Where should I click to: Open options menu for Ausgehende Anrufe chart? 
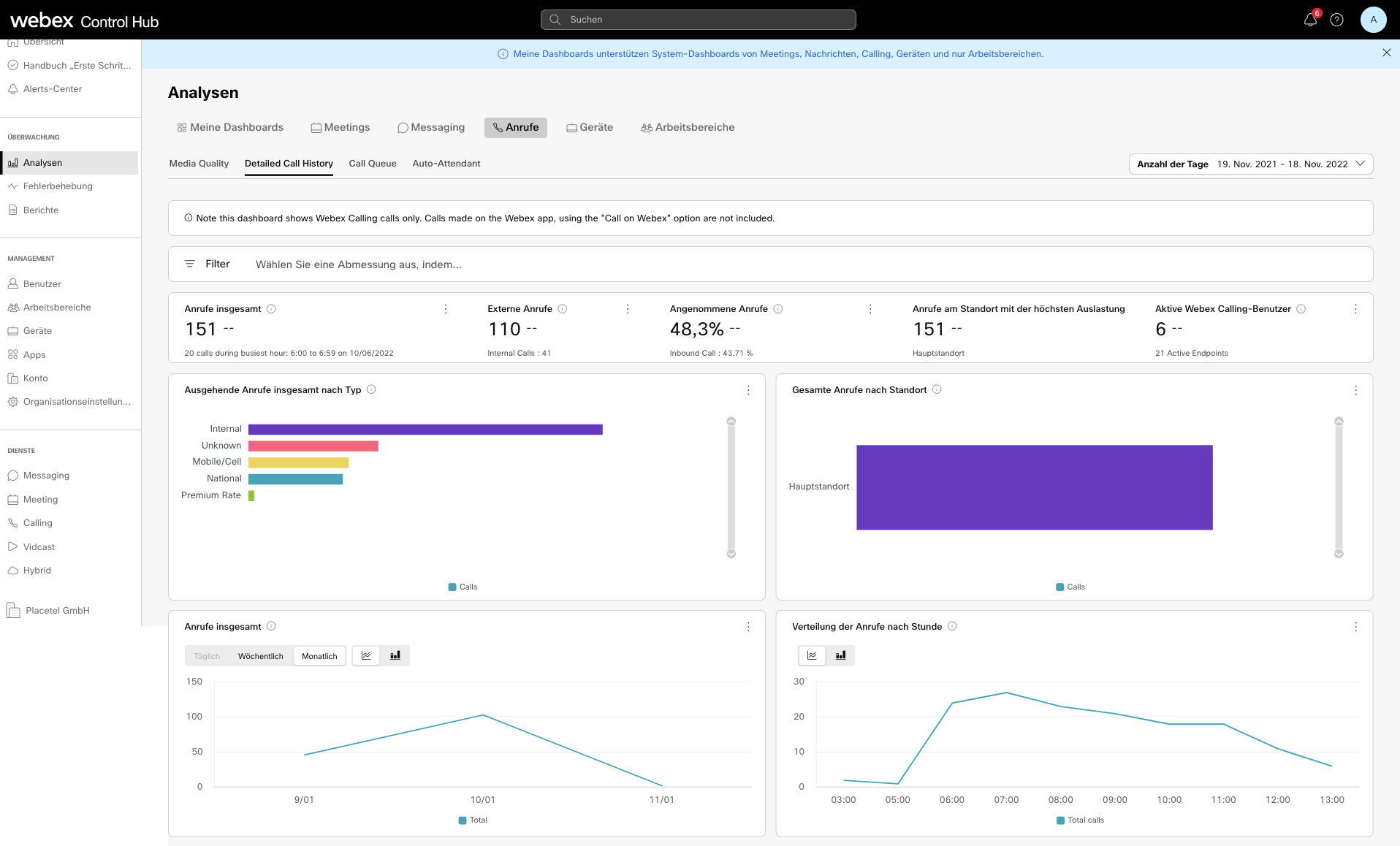point(748,390)
